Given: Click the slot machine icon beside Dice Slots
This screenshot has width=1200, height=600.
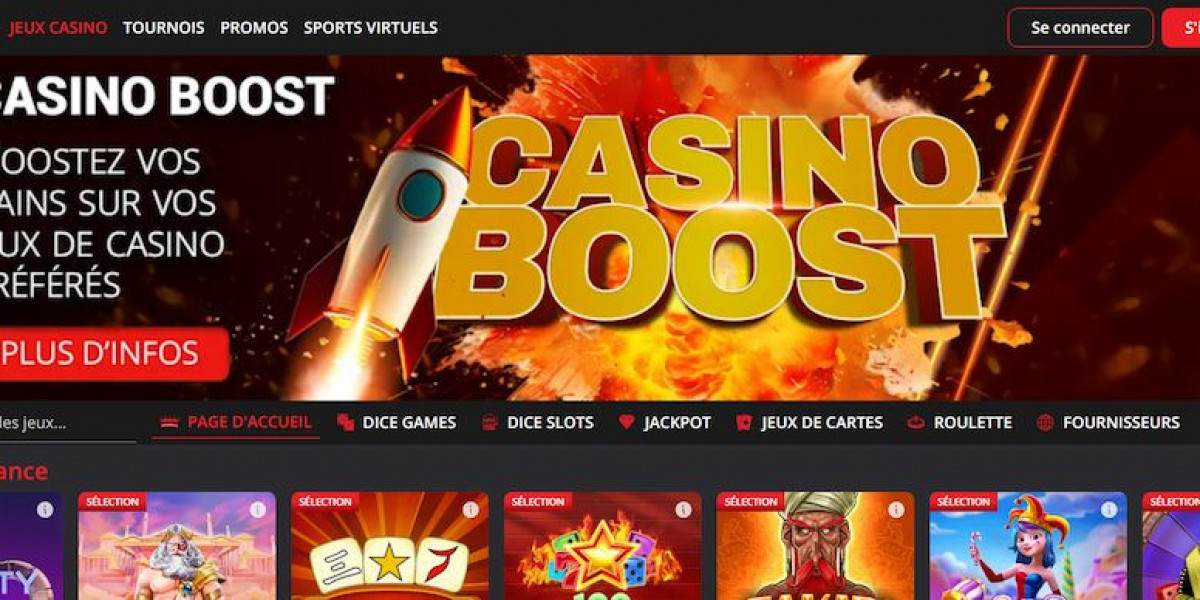Looking at the screenshot, I should 490,423.
